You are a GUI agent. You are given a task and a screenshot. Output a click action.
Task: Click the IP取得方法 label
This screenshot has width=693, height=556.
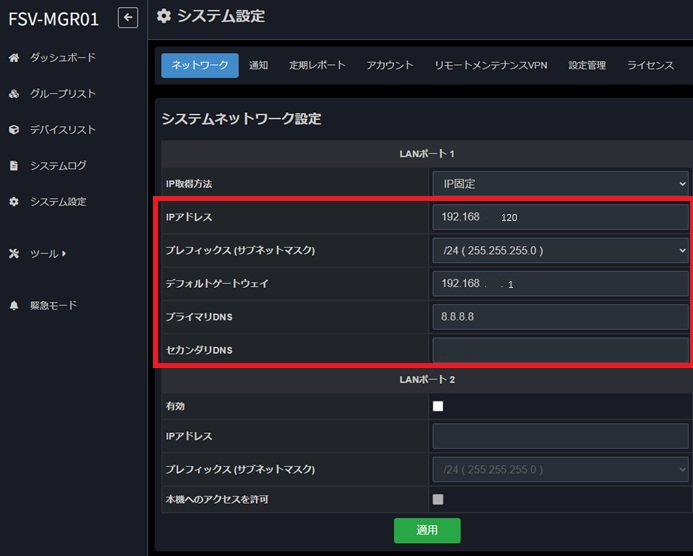(189, 184)
